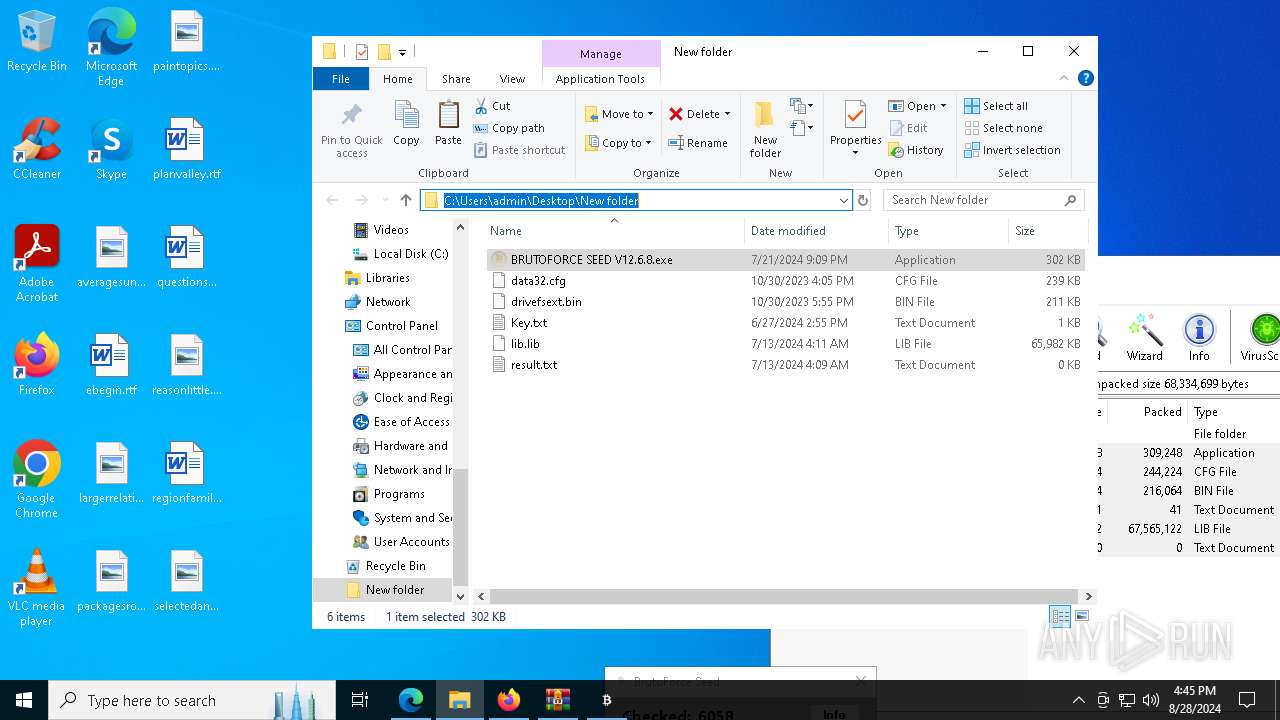
Task: Click the Manage contextual tab
Action: (600, 54)
